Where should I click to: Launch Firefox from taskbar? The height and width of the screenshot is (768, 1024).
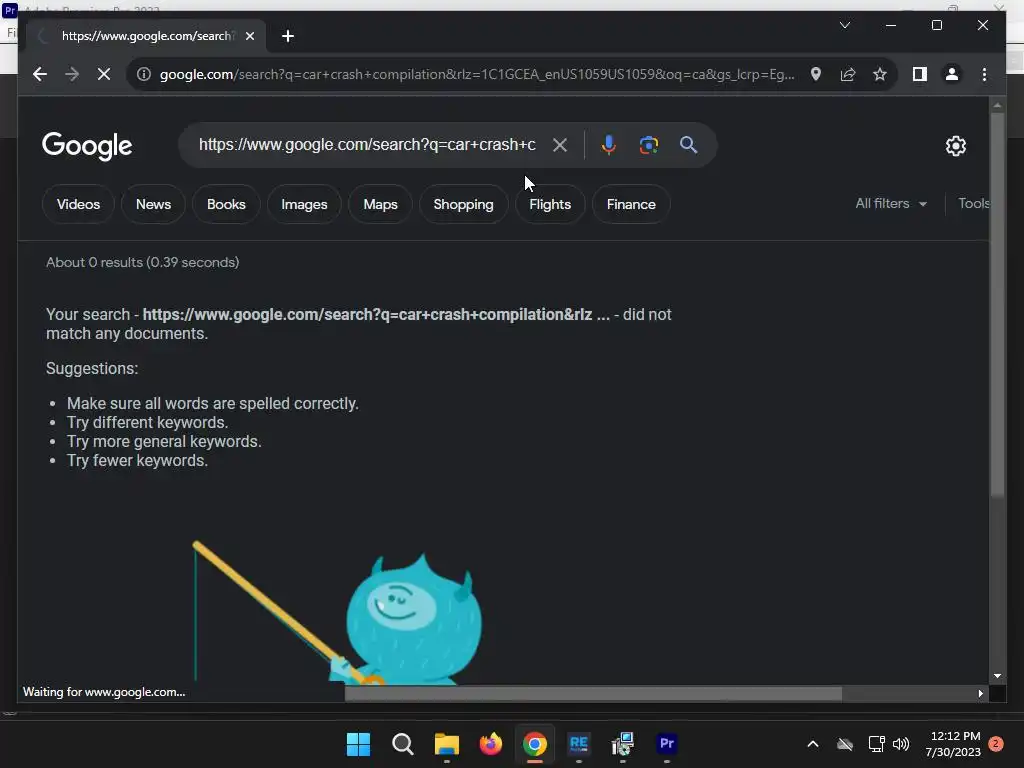tap(490, 744)
